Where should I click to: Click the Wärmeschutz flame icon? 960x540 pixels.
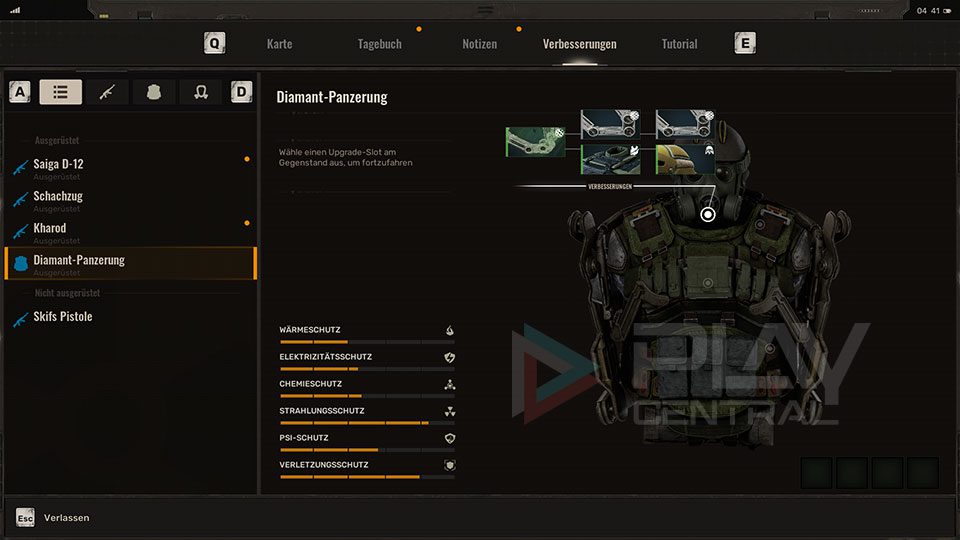tap(449, 330)
